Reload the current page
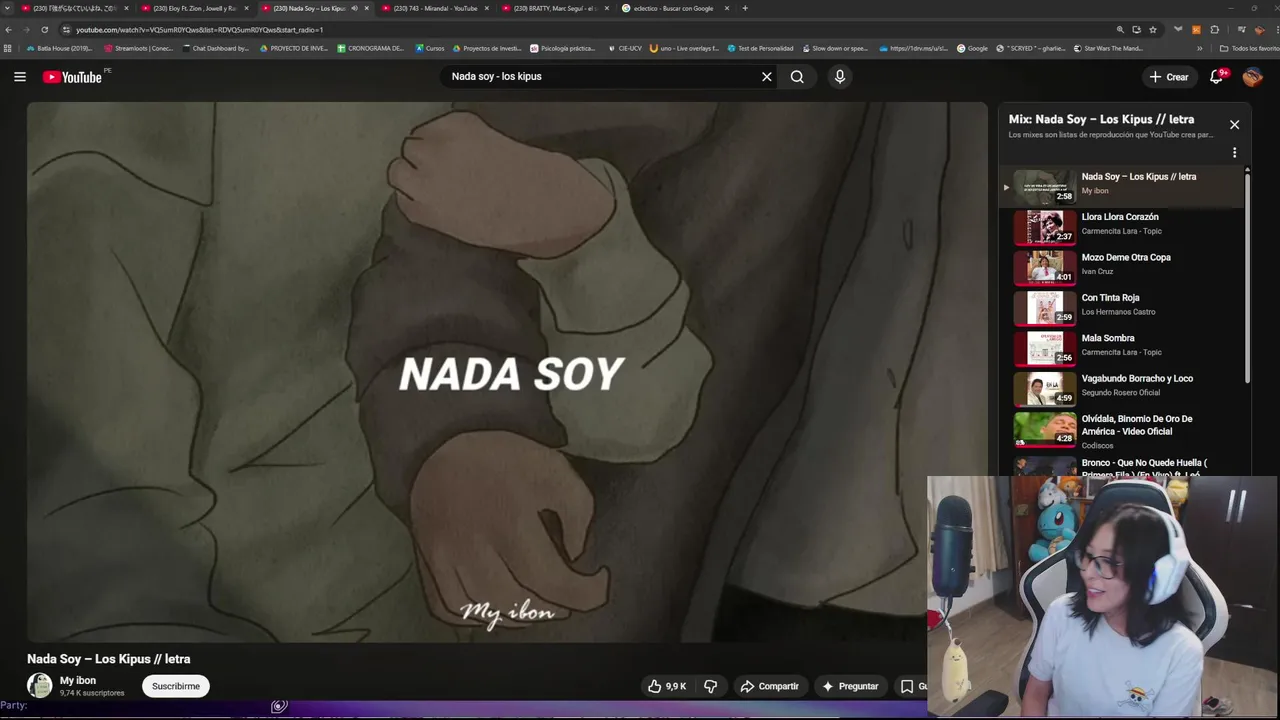1280x720 pixels. tap(44, 30)
